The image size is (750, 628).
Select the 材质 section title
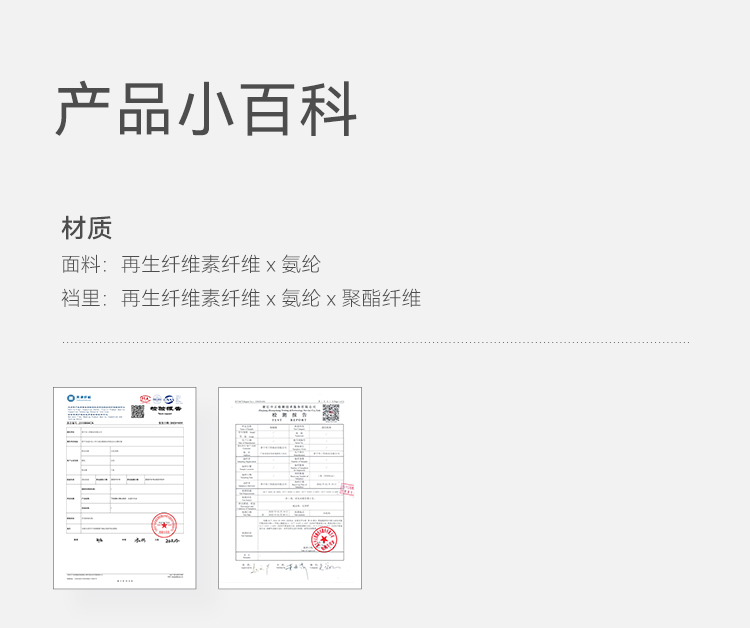point(87,228)
